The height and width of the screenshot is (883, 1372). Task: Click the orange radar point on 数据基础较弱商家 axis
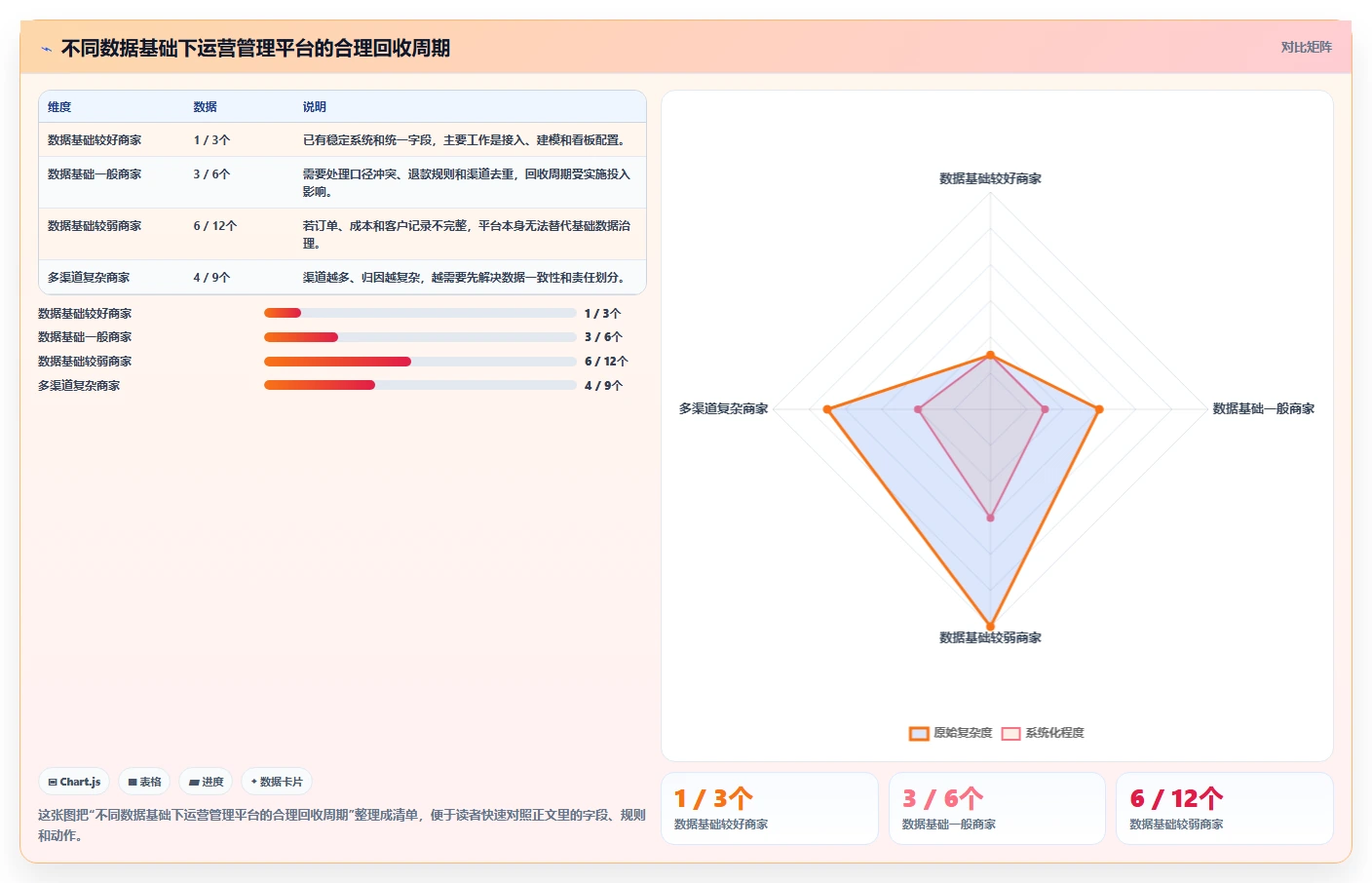tap(990, 627)
